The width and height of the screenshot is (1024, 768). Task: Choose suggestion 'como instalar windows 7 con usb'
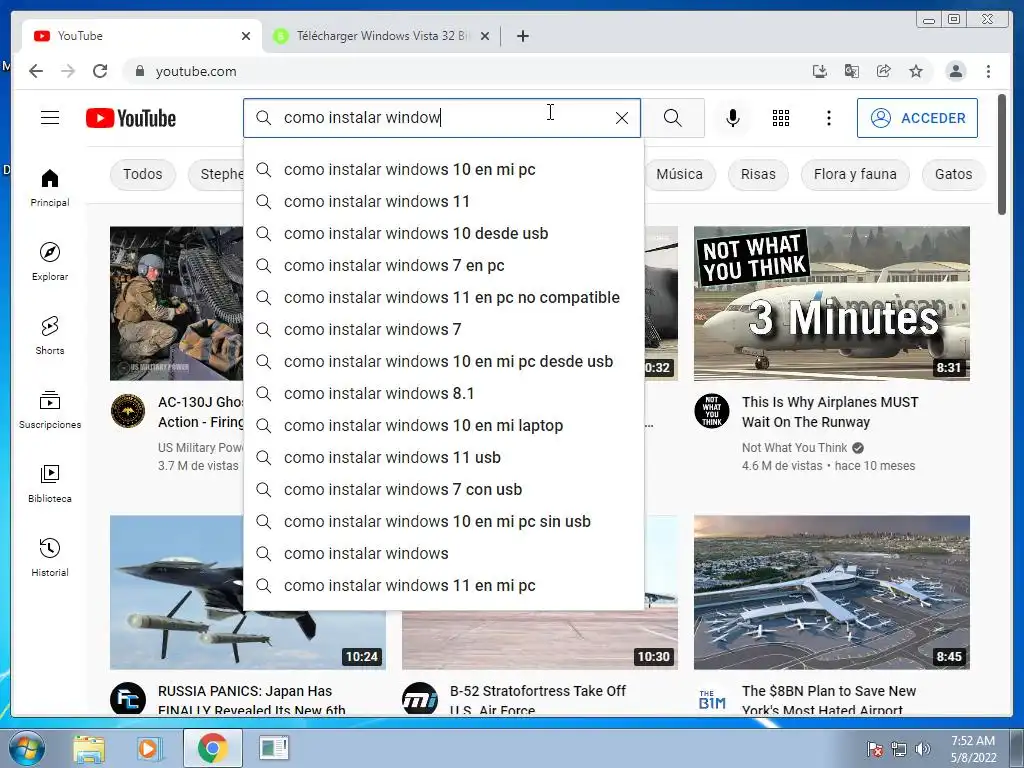point(443,490)
